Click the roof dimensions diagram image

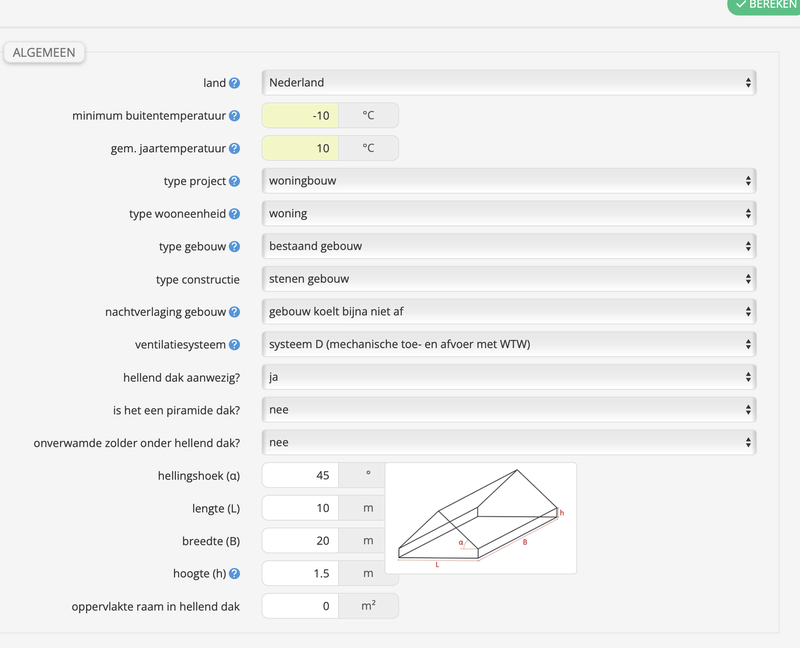pos(480,518)
